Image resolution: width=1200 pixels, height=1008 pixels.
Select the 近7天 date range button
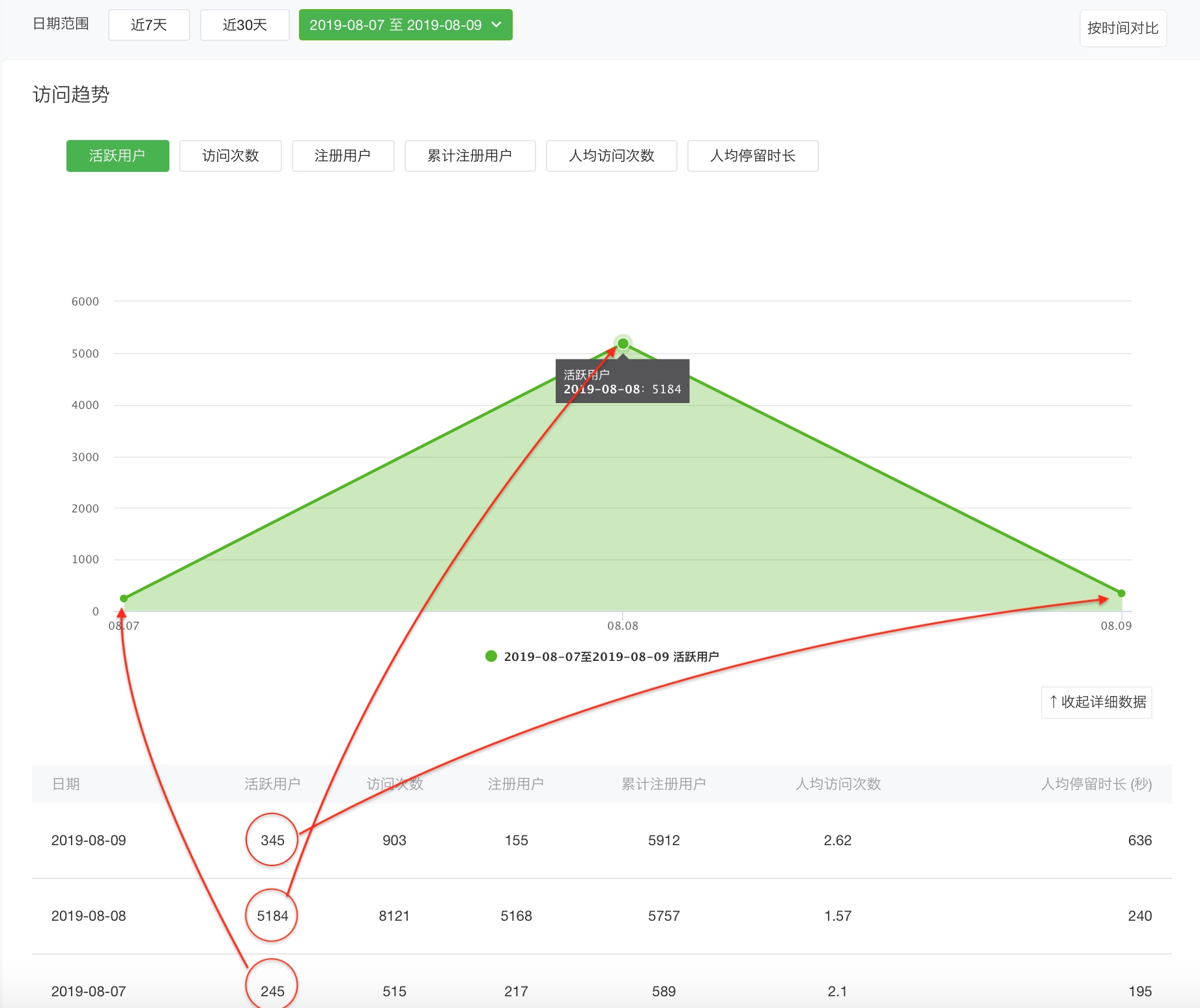[149, 25]
